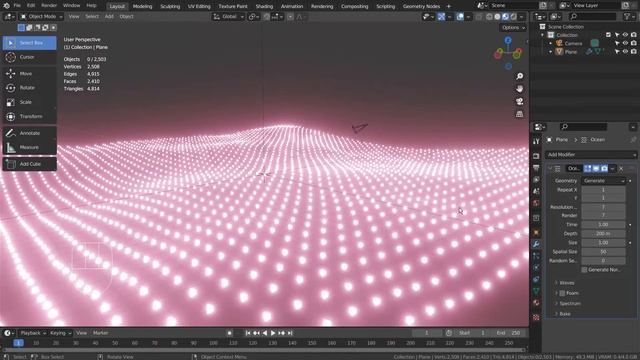Image resolution: width=640 pixels, height=360 pixels.
Task: Click the Time value field
Action: [603, 225]
